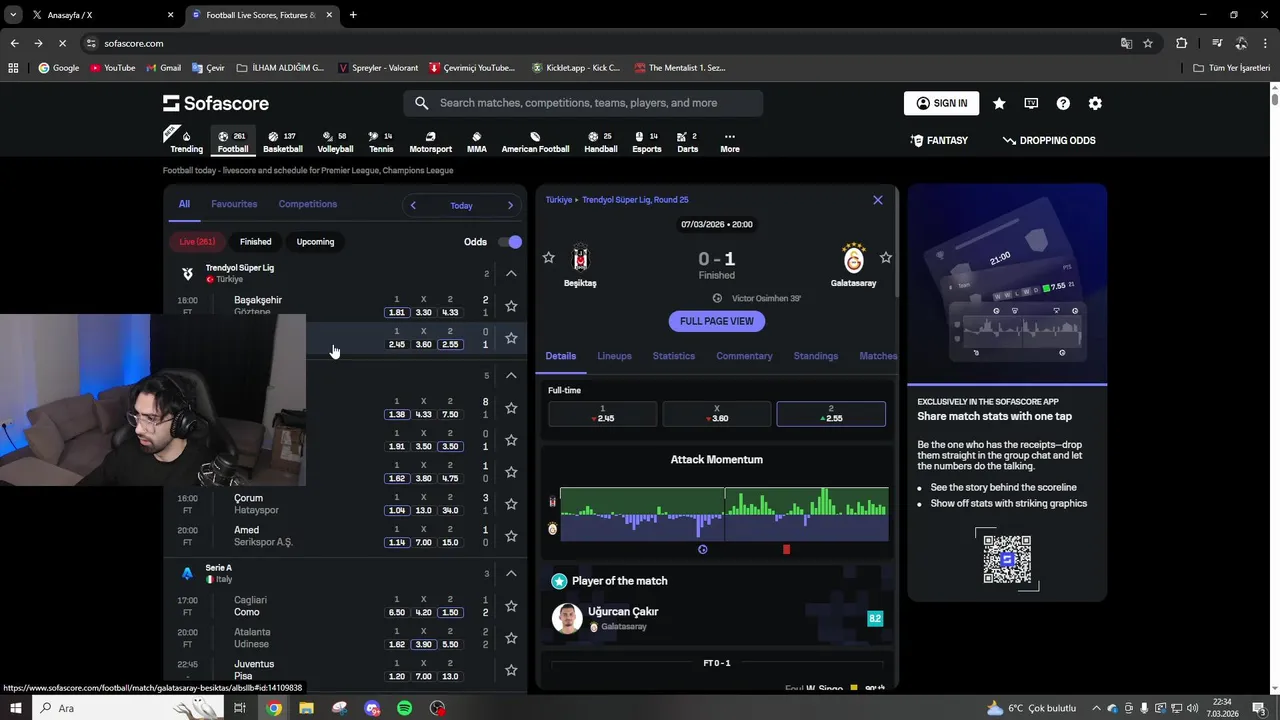The width and height of the screenshot is (1280, 720).
Task: Open the Motorsport section
Action: pos(431,142)
